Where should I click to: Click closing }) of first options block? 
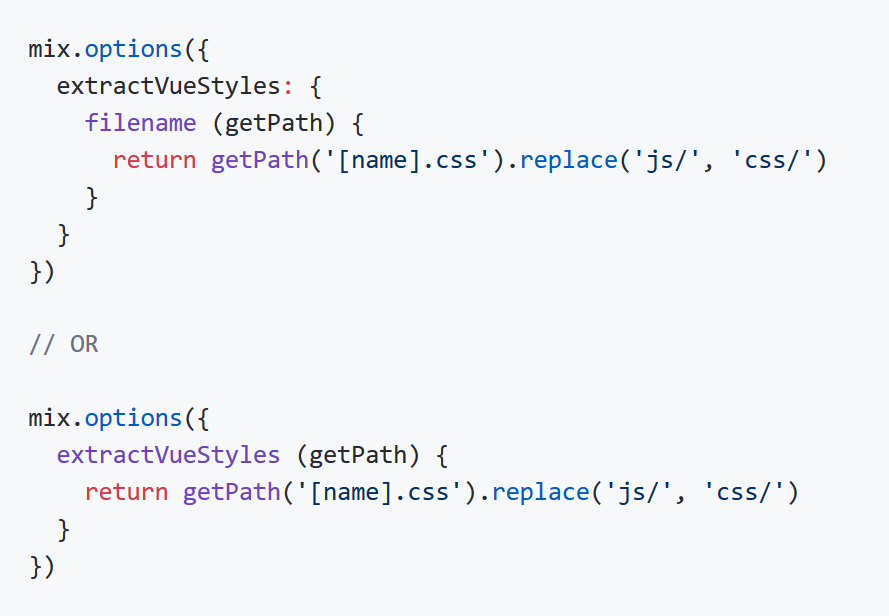(x=41, y=272)
